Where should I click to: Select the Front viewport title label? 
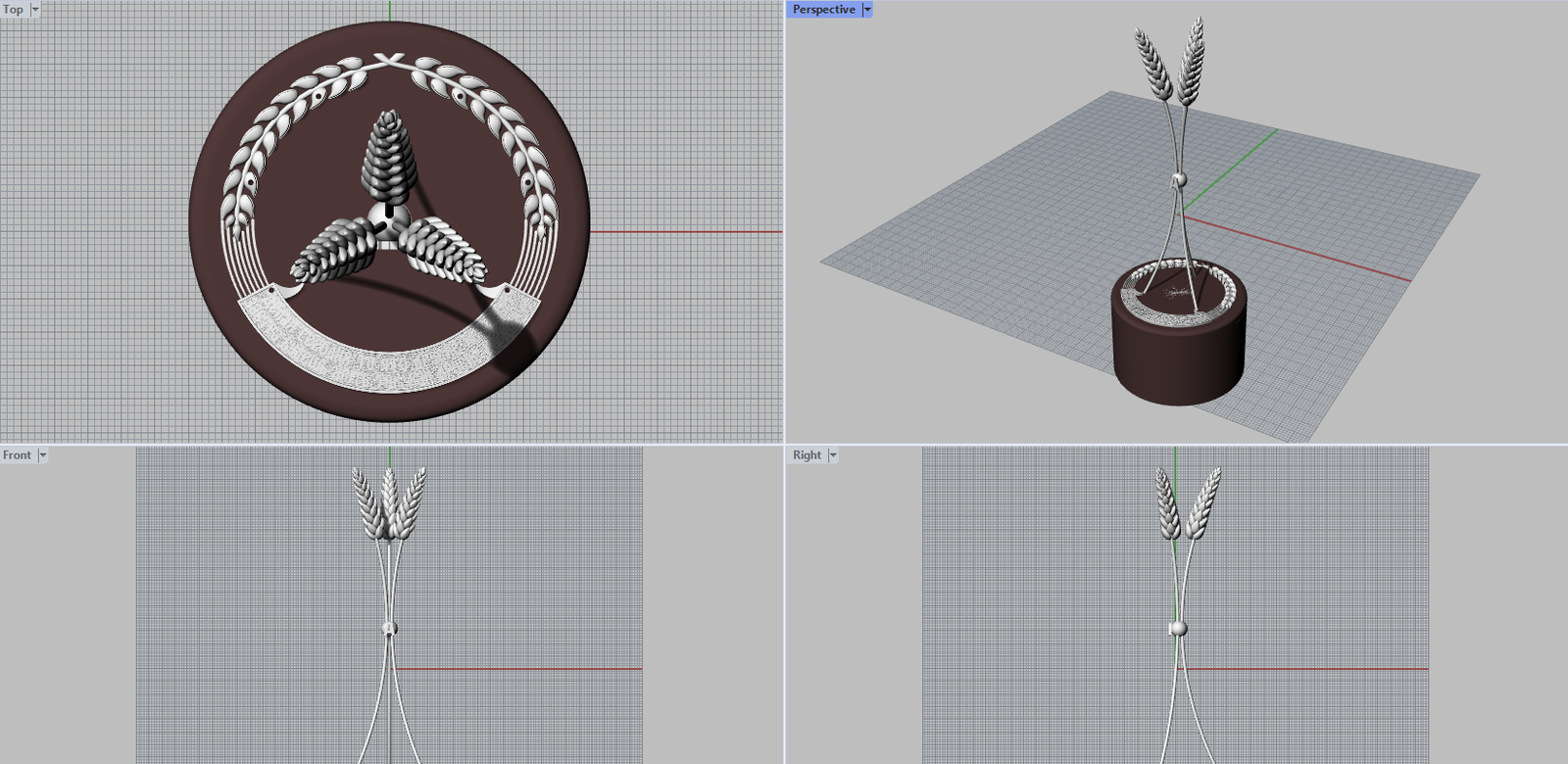tap(17, 455)
